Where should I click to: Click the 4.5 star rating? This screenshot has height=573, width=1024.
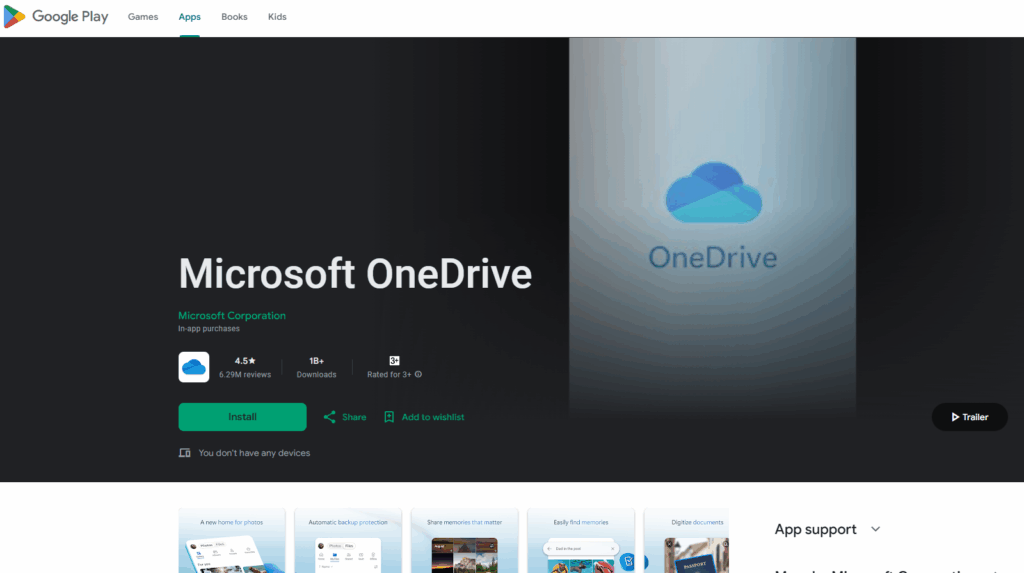[245, 361]
